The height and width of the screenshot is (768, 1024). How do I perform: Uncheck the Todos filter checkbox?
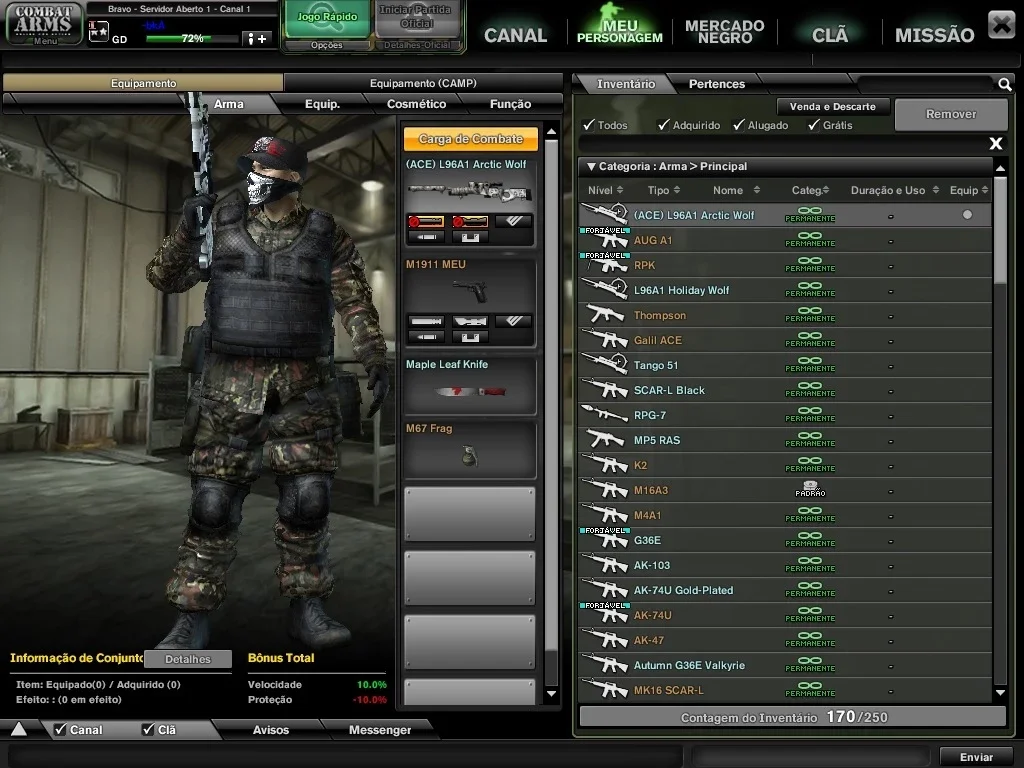point(589,125)
